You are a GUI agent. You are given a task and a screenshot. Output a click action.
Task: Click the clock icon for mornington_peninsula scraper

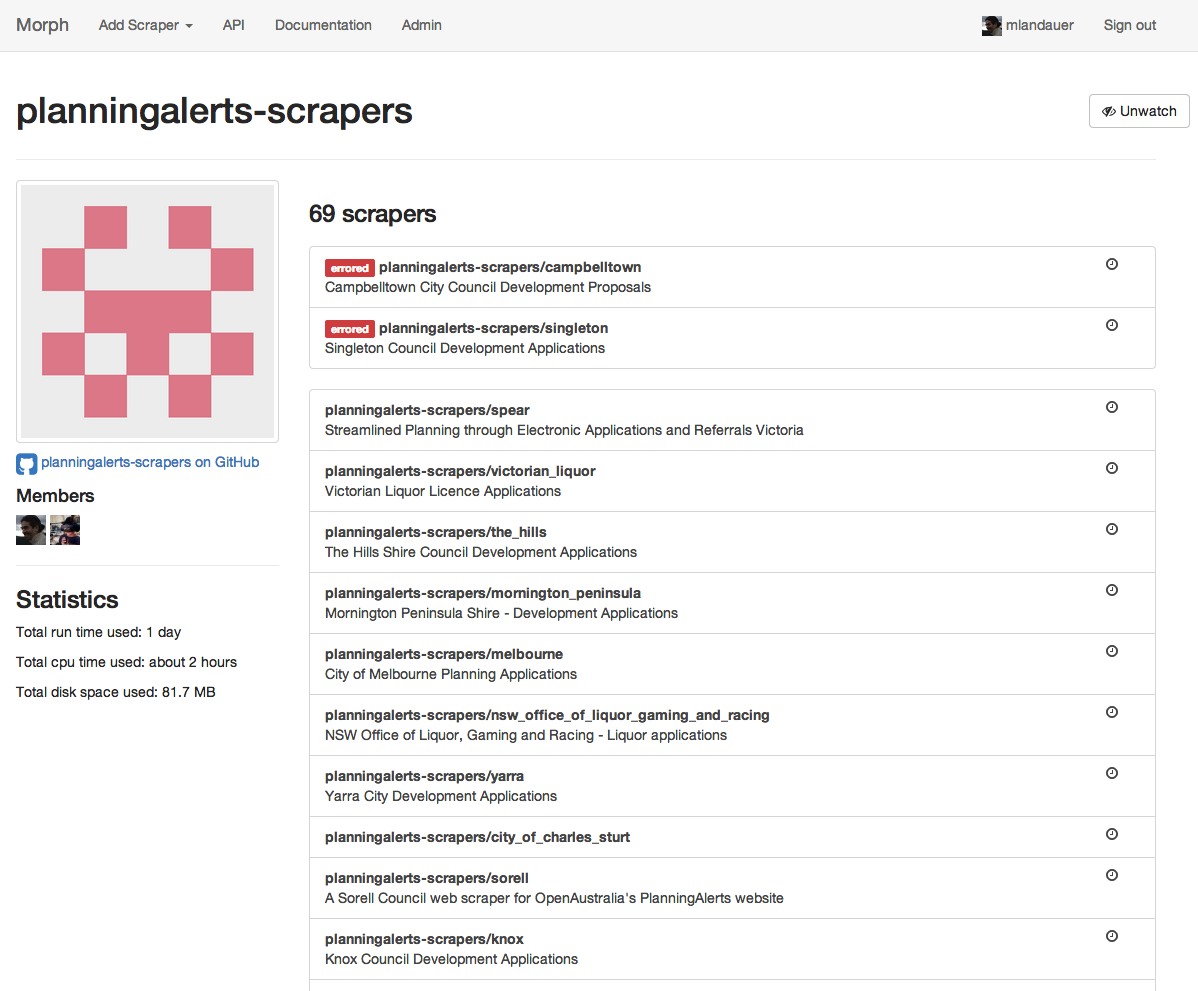pyautogui.click(x=1112, y=590)
